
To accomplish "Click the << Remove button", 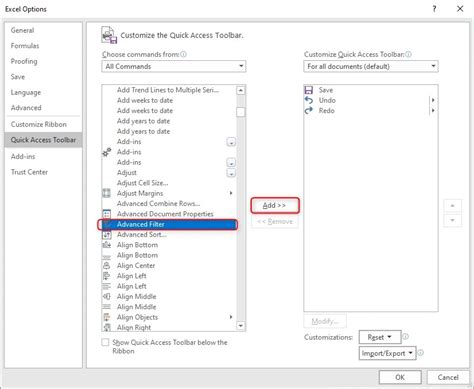I will click(x=275, y=221).
